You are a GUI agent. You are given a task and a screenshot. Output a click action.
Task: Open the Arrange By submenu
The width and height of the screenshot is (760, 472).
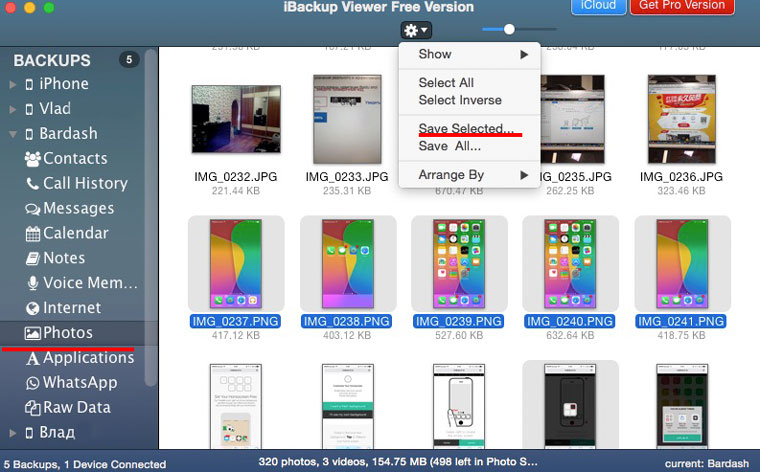click(x=451, y=175)
